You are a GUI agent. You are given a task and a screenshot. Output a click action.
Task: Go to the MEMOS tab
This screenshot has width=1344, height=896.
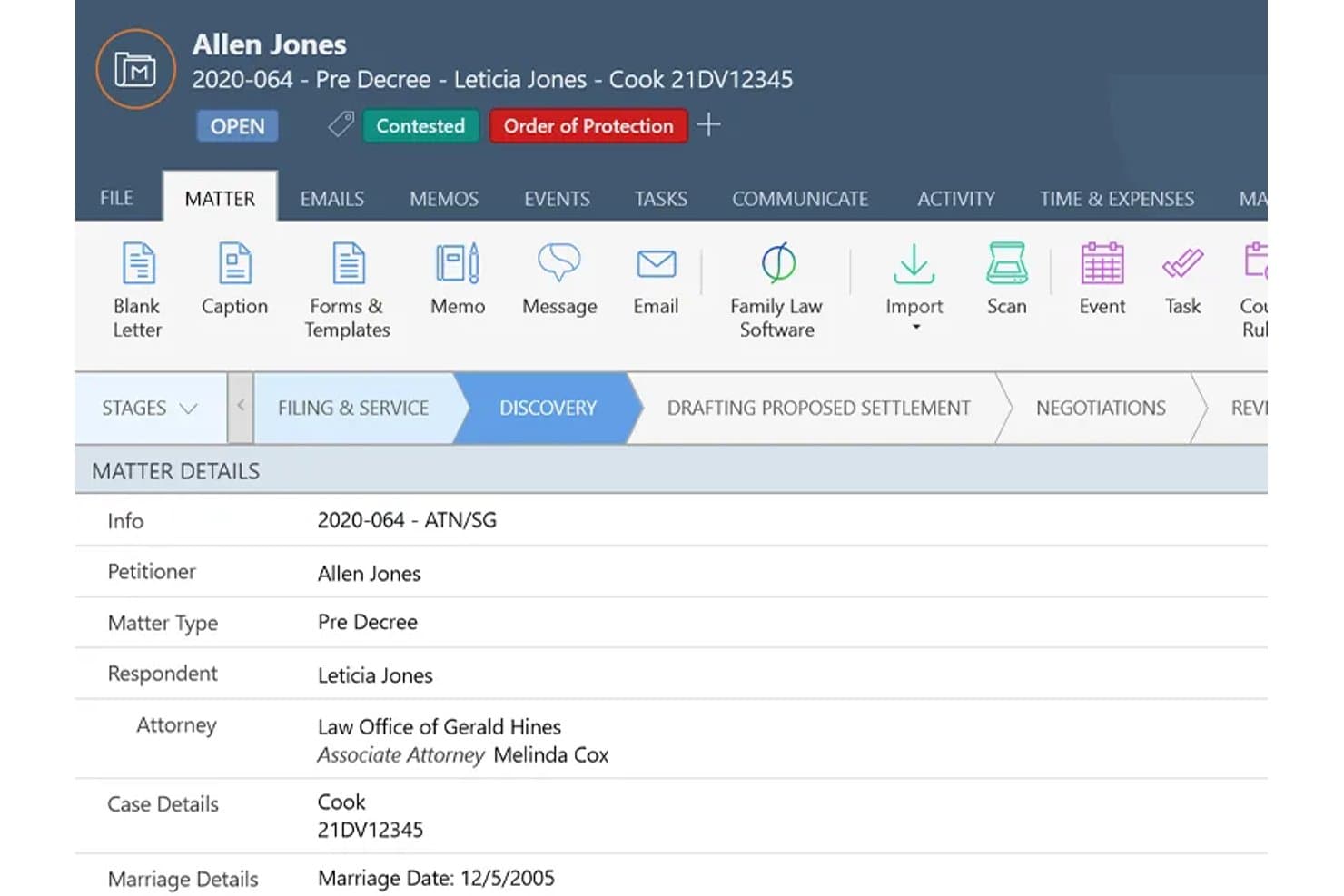click(x=444, y=199)
